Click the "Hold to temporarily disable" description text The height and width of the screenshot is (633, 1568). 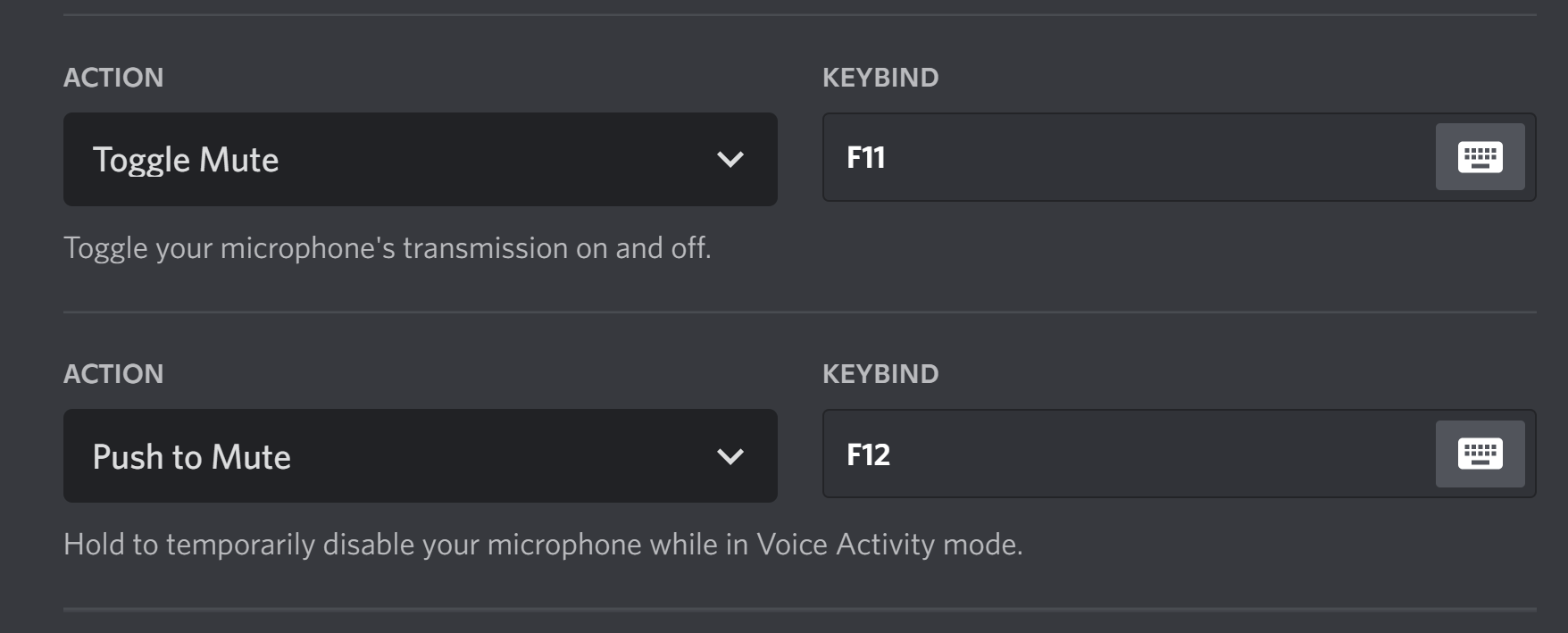[543, 545]
